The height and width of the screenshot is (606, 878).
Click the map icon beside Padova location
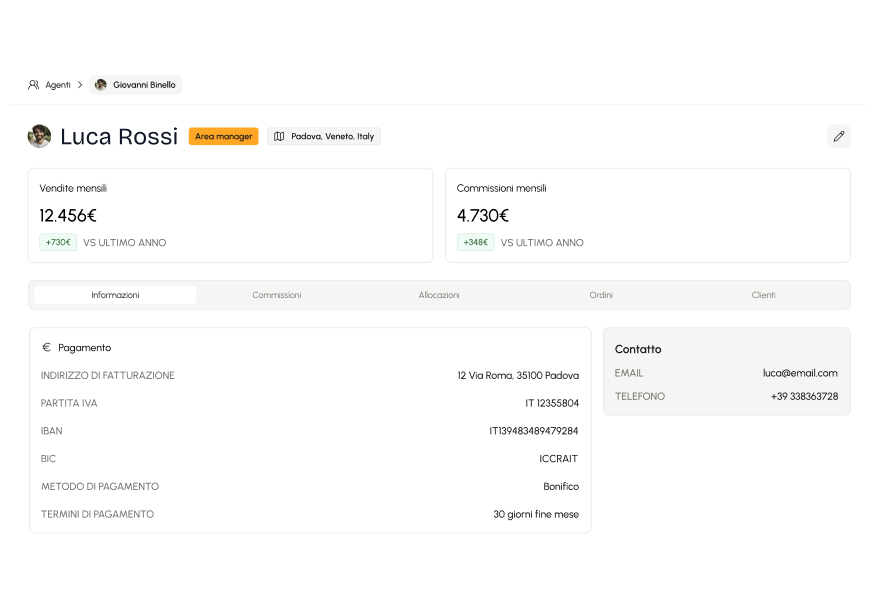(279, 136)
